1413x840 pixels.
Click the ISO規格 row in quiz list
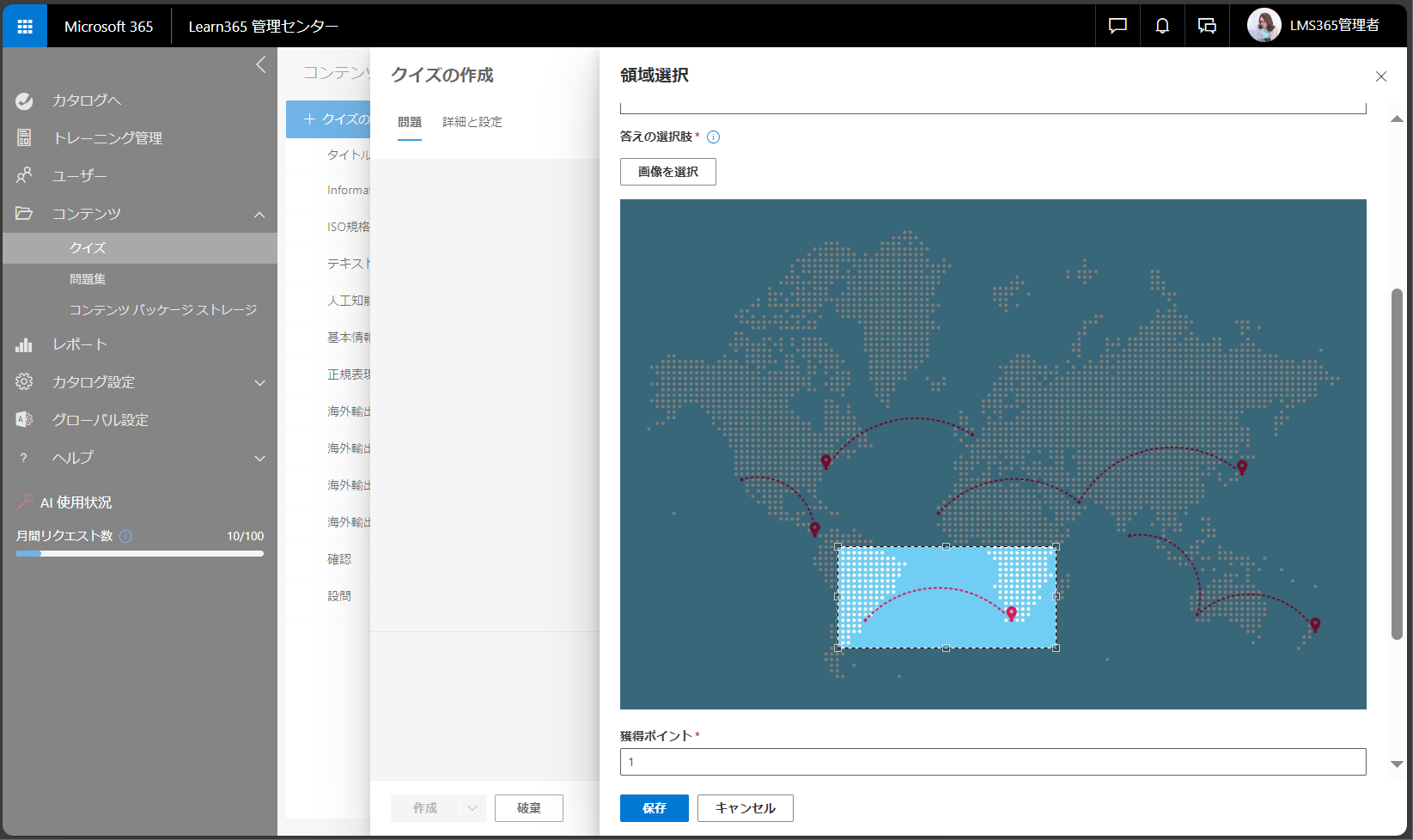point(328,227)
